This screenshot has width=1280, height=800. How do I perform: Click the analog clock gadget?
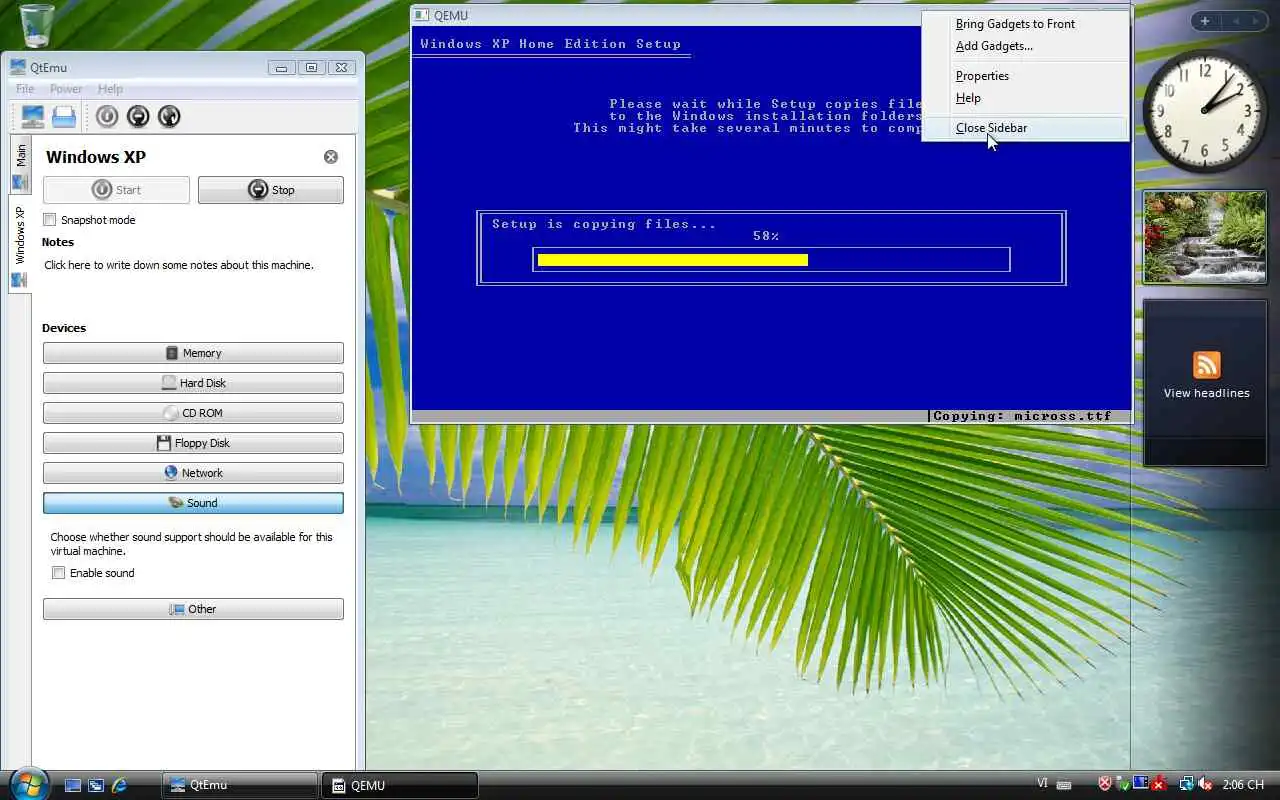click(1204, 111)
